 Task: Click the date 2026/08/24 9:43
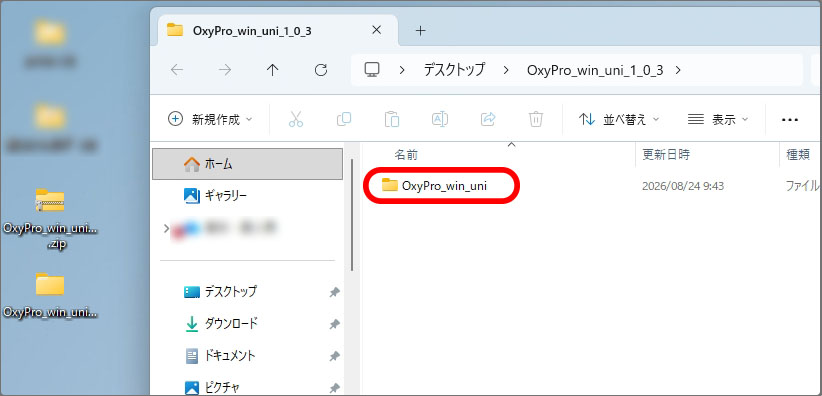point(683,186)
